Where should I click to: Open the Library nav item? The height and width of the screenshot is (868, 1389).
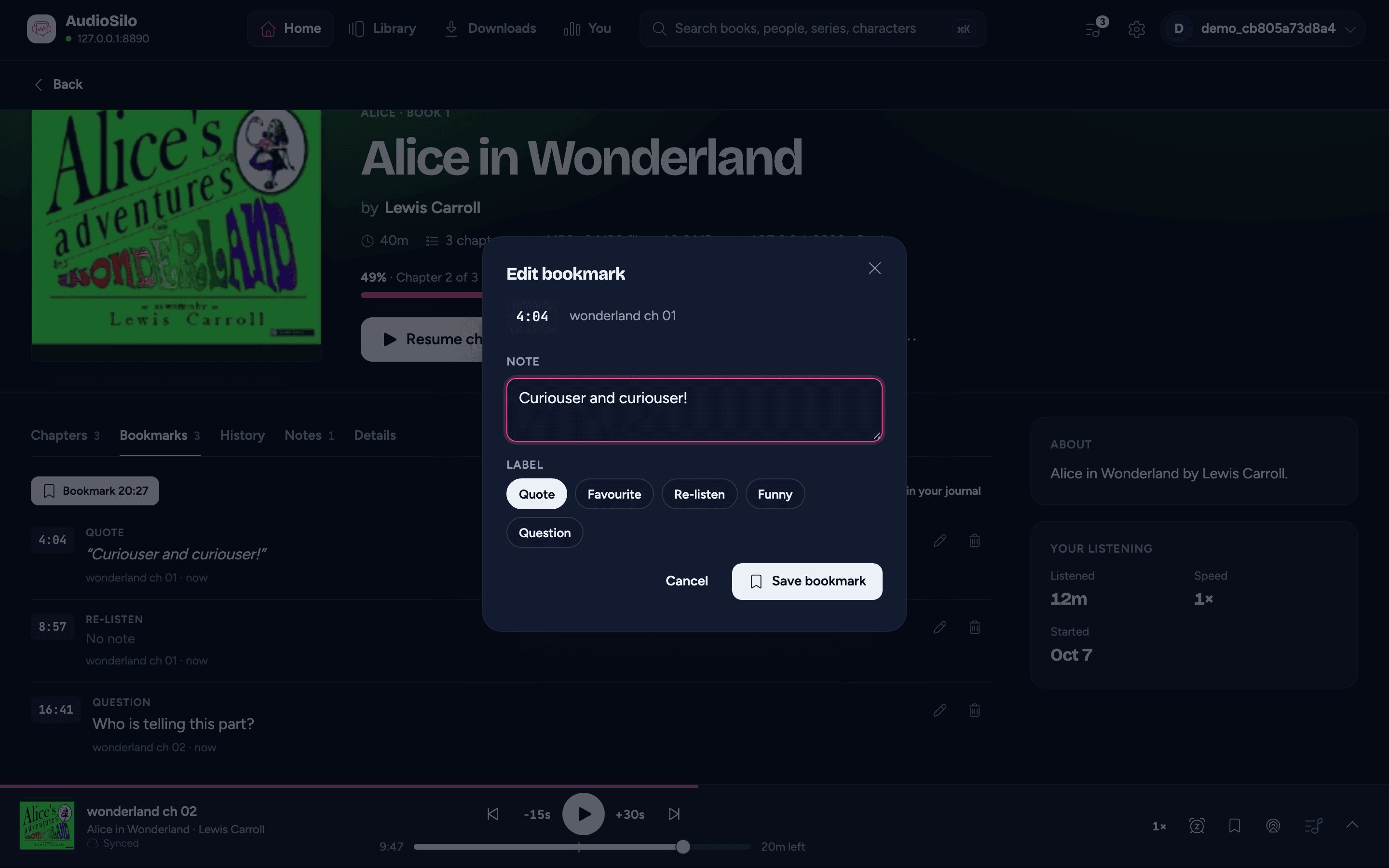coord(382,29)
